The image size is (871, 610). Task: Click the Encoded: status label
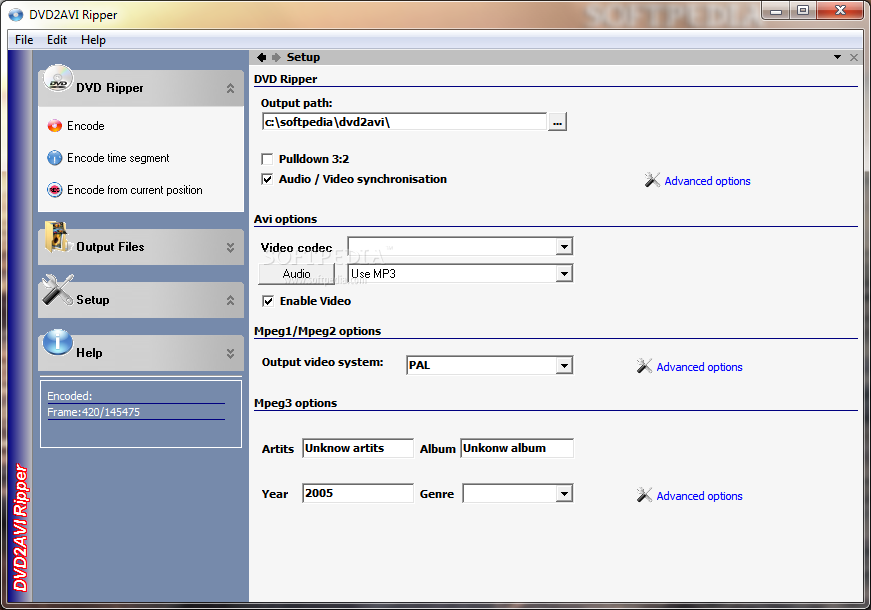[x=69, y=396]
